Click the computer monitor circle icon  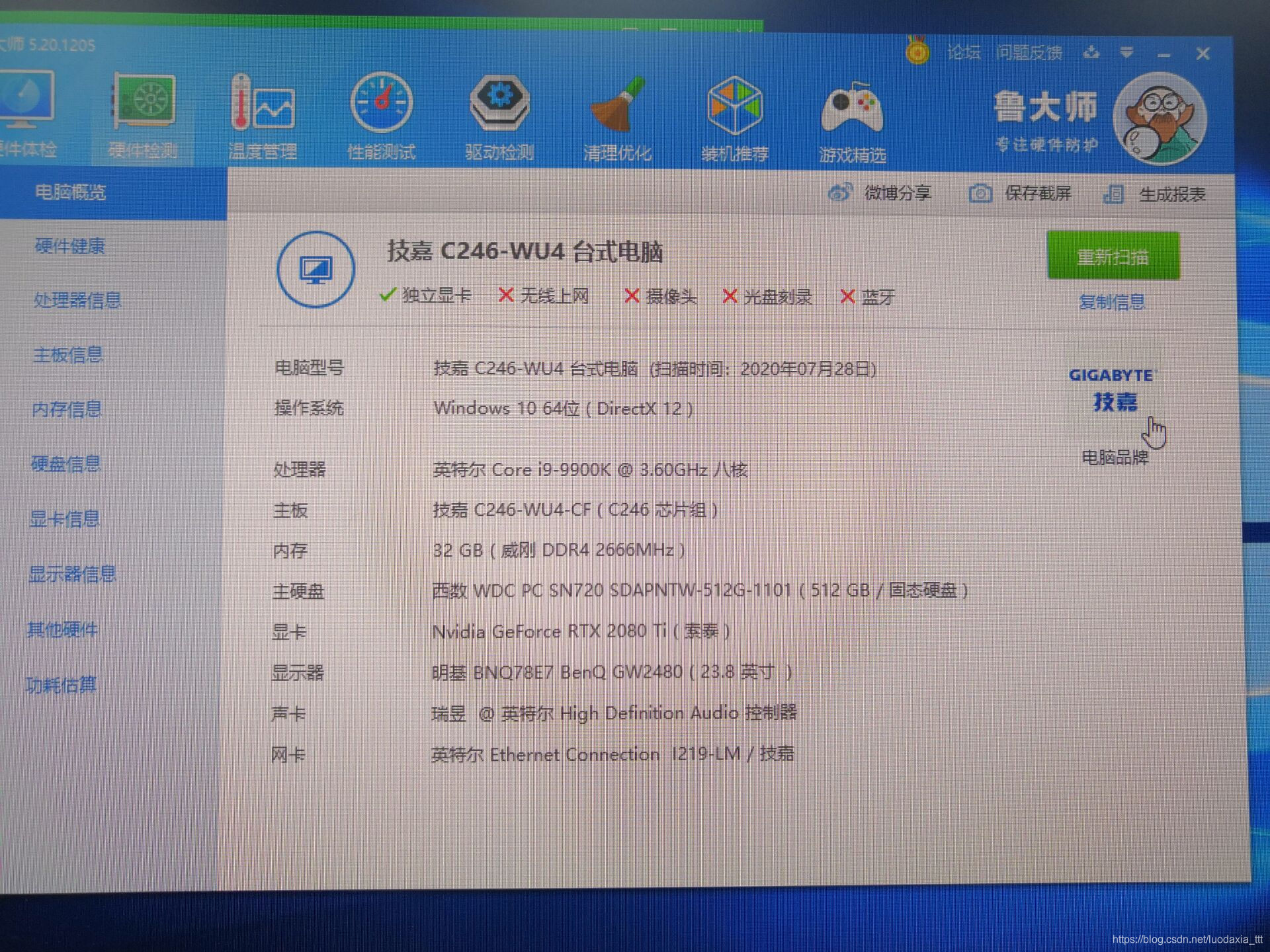(x=316, y=269)
